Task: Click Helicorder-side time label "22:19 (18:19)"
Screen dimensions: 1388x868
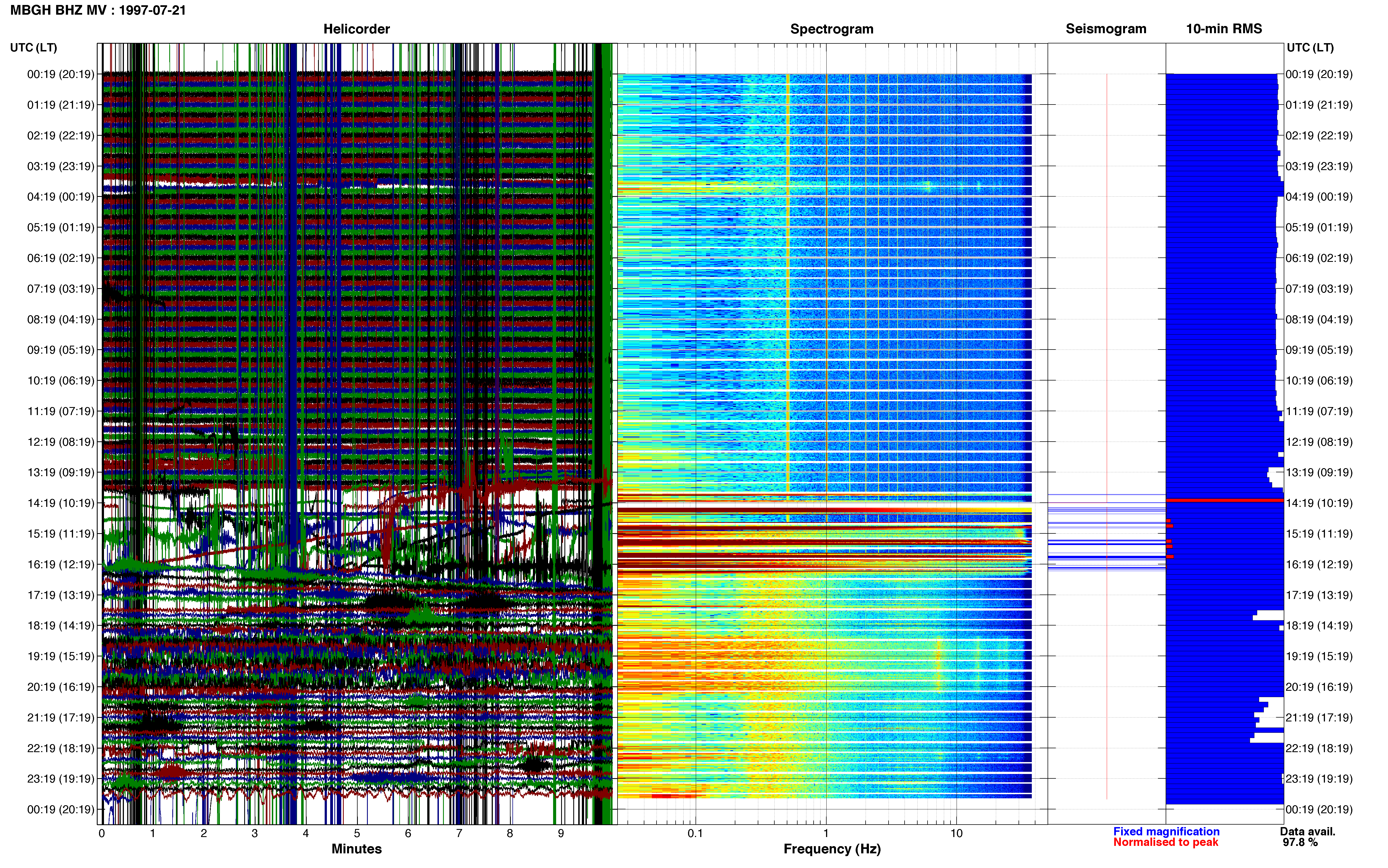Action: (61, 749)
